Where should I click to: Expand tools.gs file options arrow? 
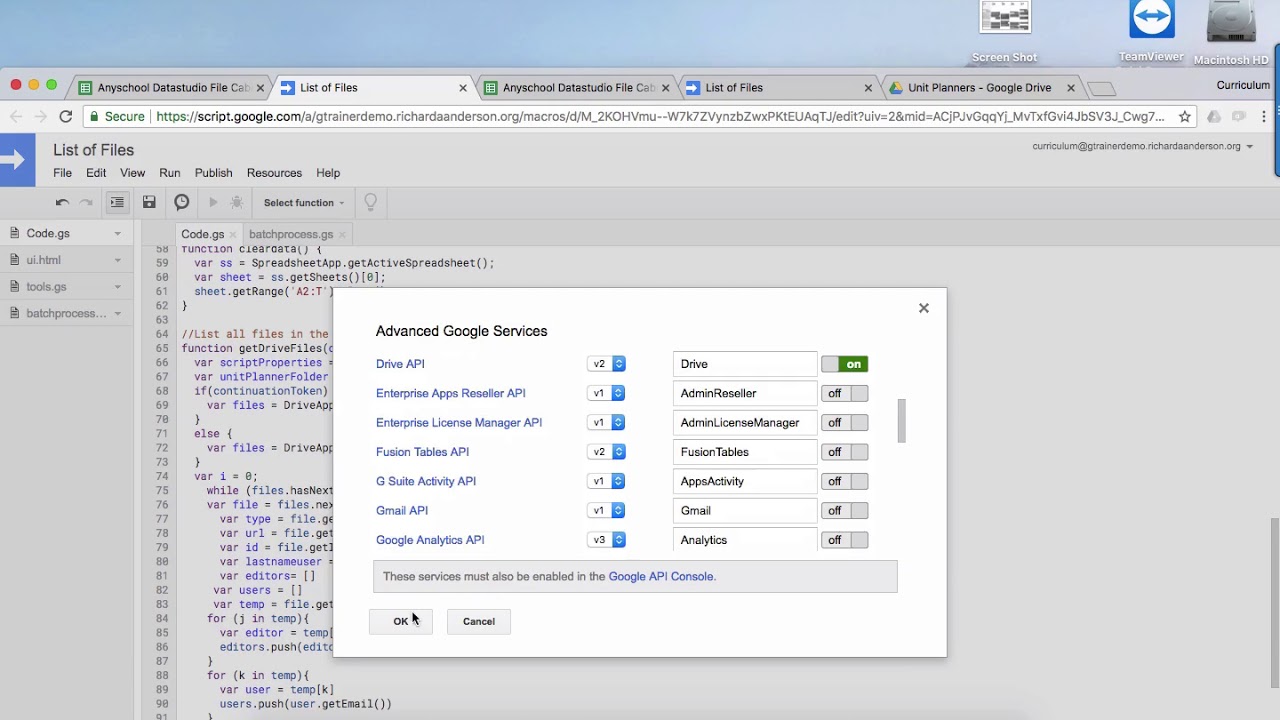point(117,287)
